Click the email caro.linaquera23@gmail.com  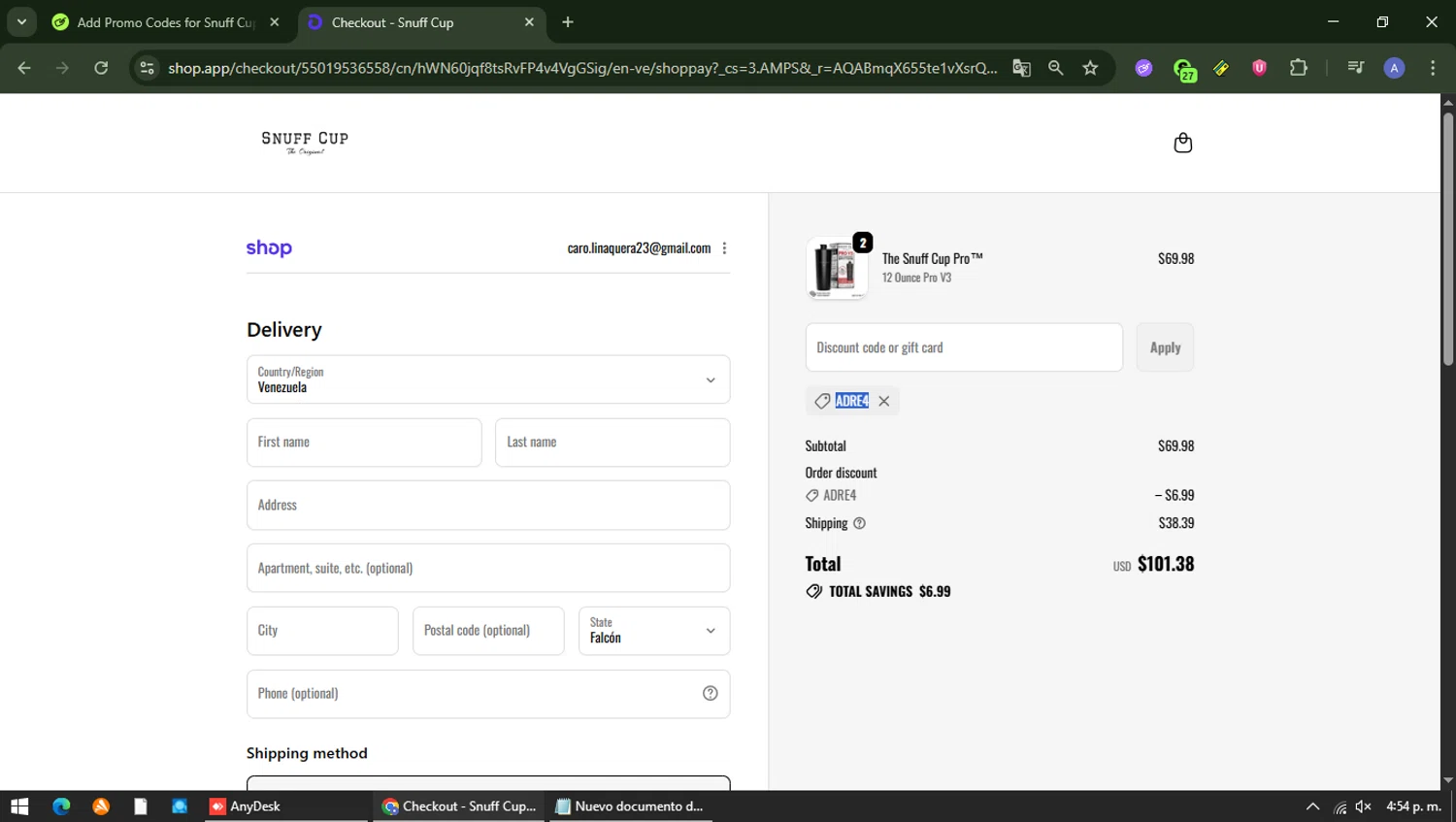(x=639, y=248)
